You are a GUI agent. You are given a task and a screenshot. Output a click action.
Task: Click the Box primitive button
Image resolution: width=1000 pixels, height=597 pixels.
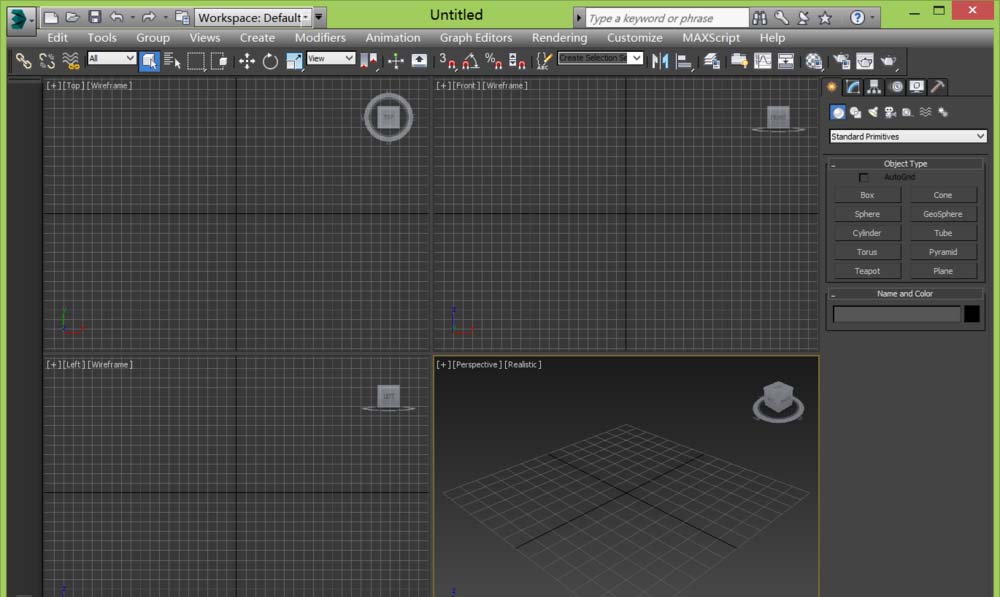867,195
